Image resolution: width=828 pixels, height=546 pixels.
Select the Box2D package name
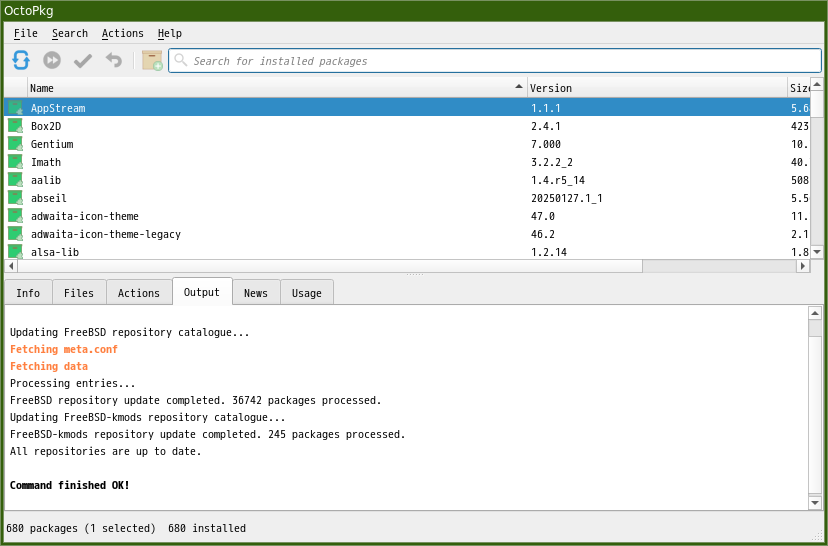point(46,126)
